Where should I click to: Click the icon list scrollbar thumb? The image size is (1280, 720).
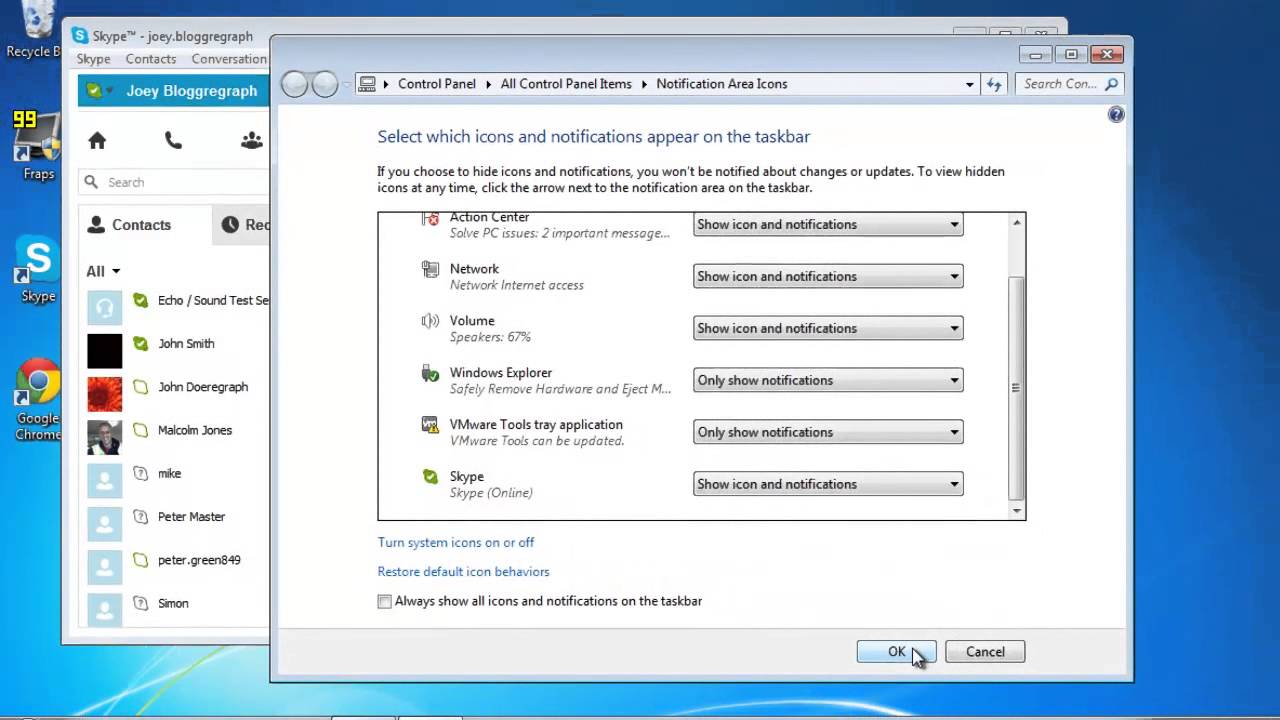tap(1016, 387)
